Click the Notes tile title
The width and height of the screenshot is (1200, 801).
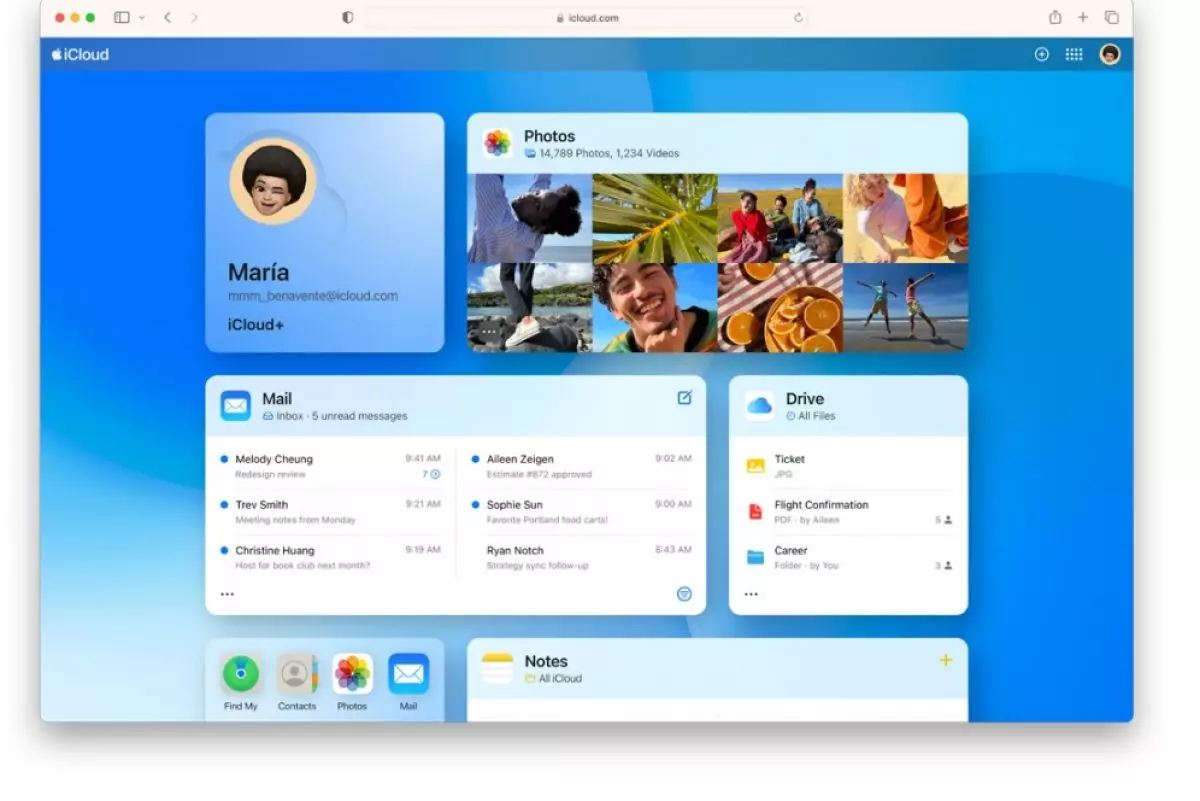click(x=546, y=661)
